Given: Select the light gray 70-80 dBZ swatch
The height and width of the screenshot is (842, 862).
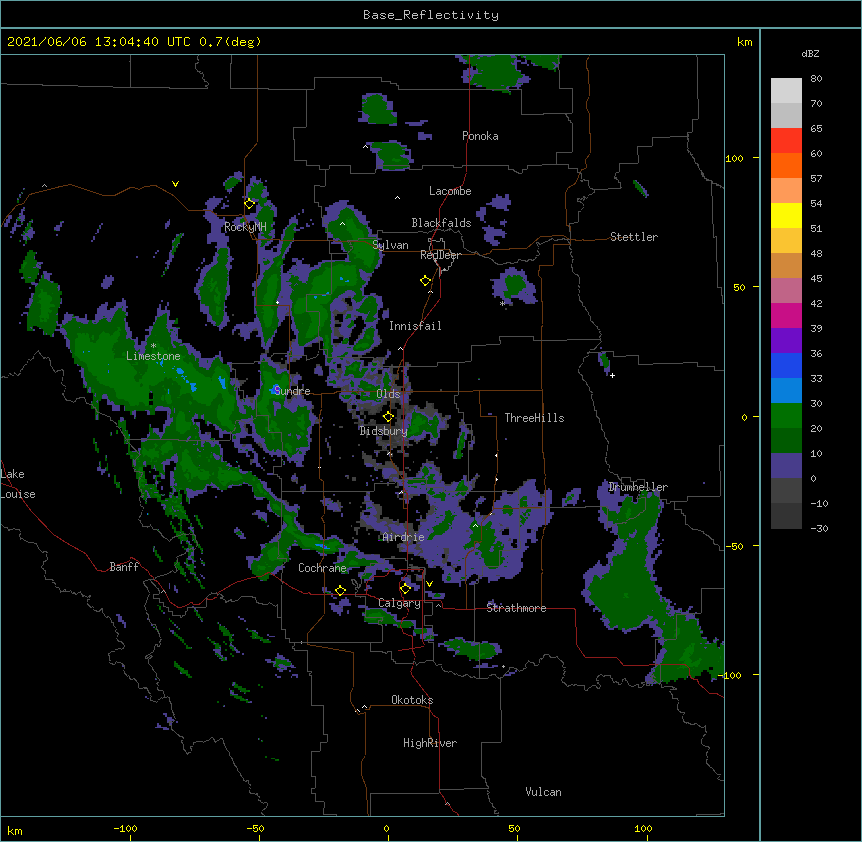Looking at the screenshot, I should point(786,91).
